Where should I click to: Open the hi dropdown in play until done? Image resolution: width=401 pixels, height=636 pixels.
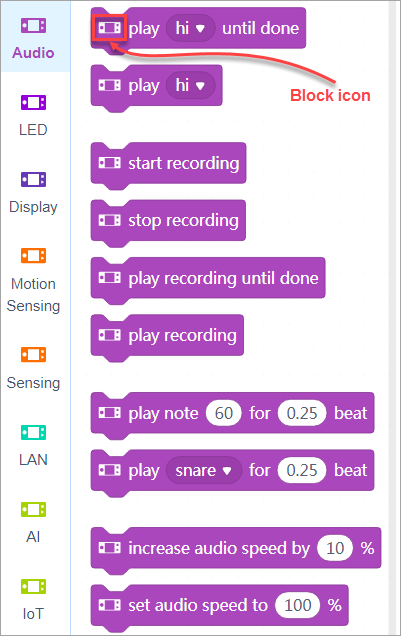pos(190,28)
